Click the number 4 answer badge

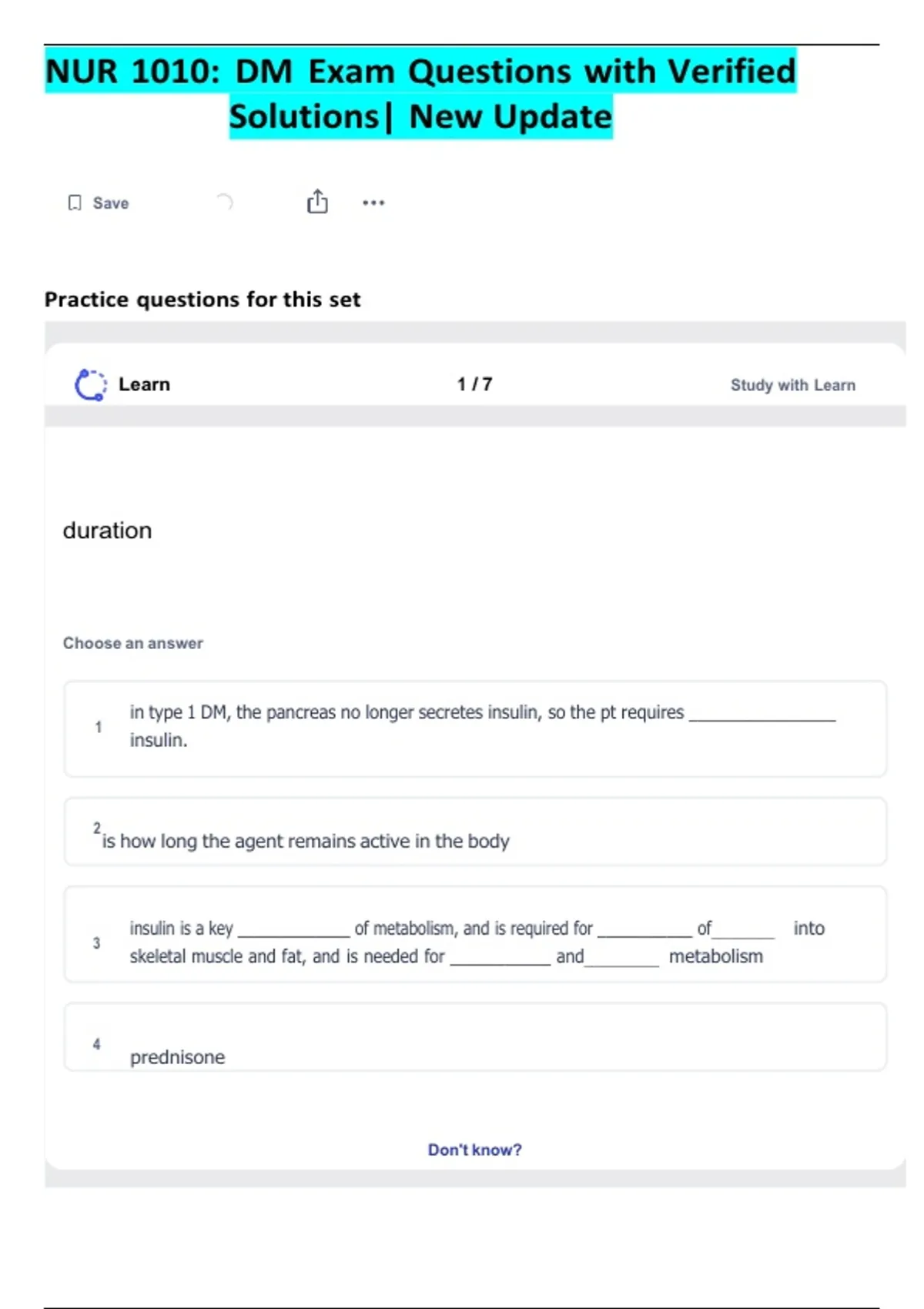96,1044
